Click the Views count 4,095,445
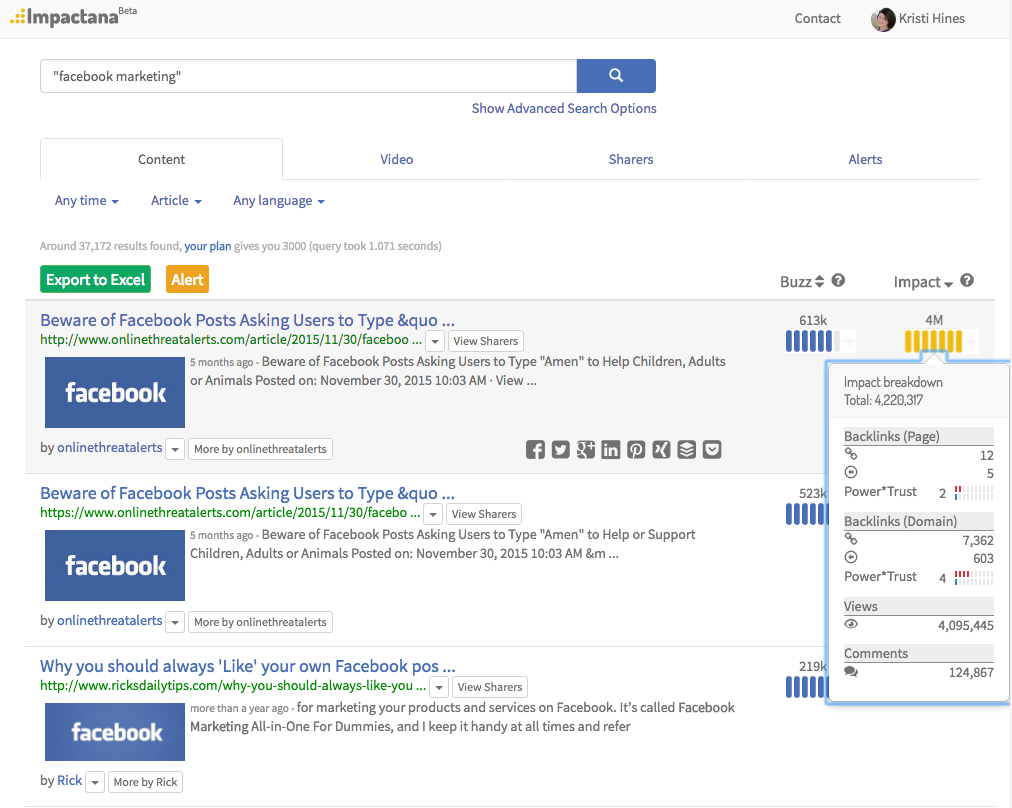Screen dimensions: 1012x808 (966, 625)
